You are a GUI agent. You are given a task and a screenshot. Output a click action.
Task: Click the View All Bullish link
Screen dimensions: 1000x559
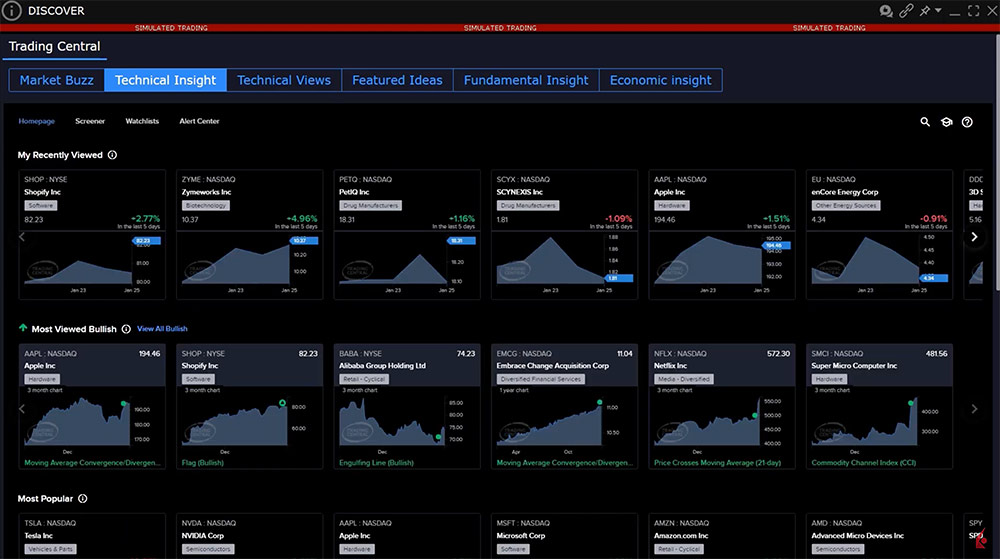[162, 329]
